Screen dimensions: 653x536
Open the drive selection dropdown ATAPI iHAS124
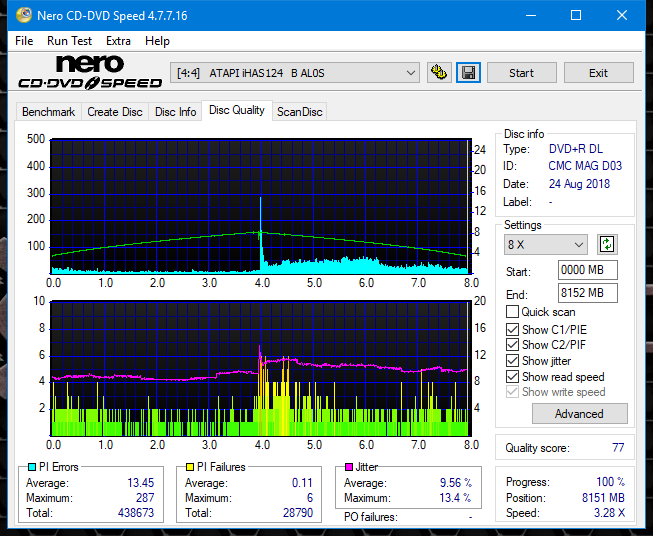pyautogui.click(x=295, y=73)
